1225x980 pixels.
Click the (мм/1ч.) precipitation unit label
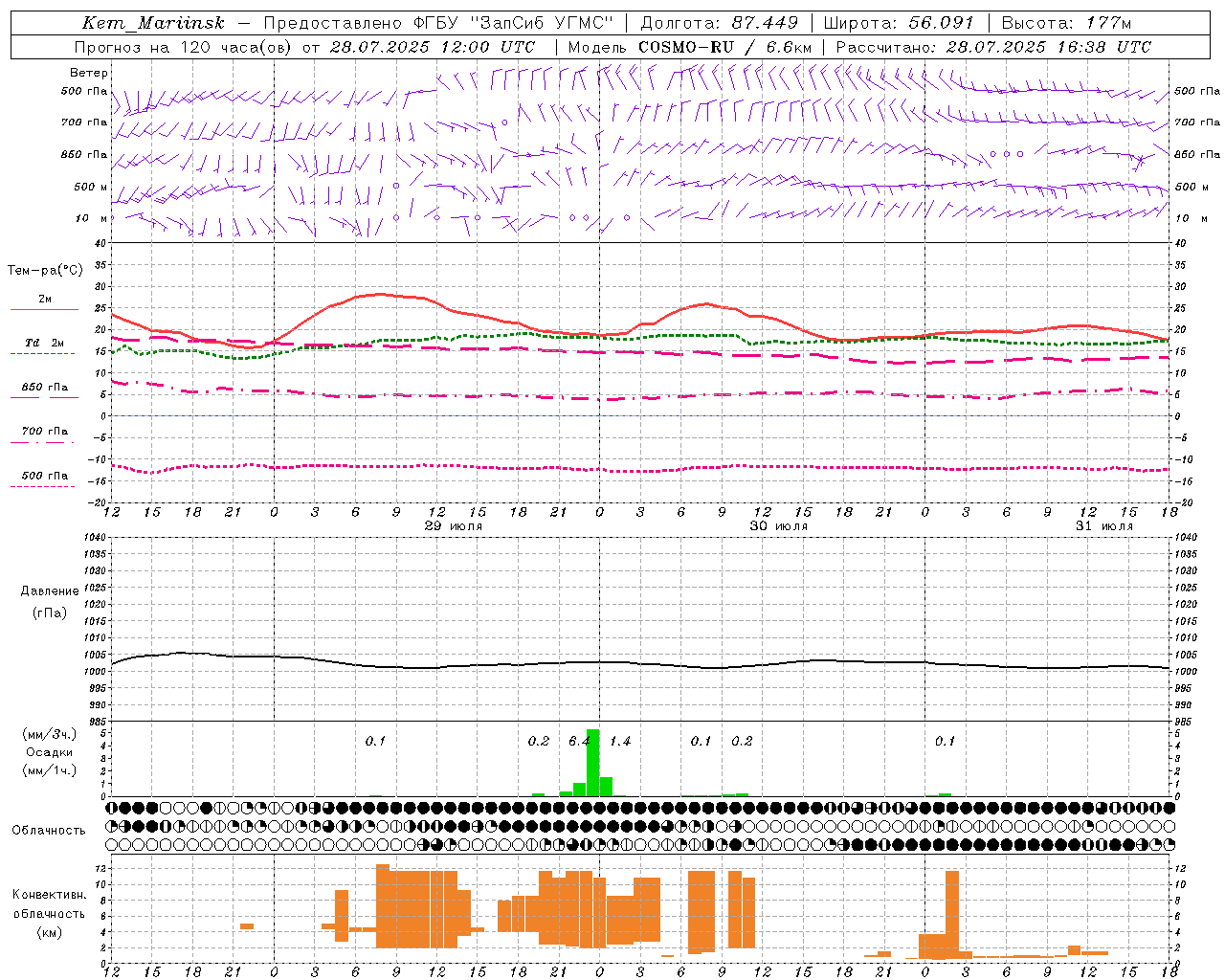[50, 770]
